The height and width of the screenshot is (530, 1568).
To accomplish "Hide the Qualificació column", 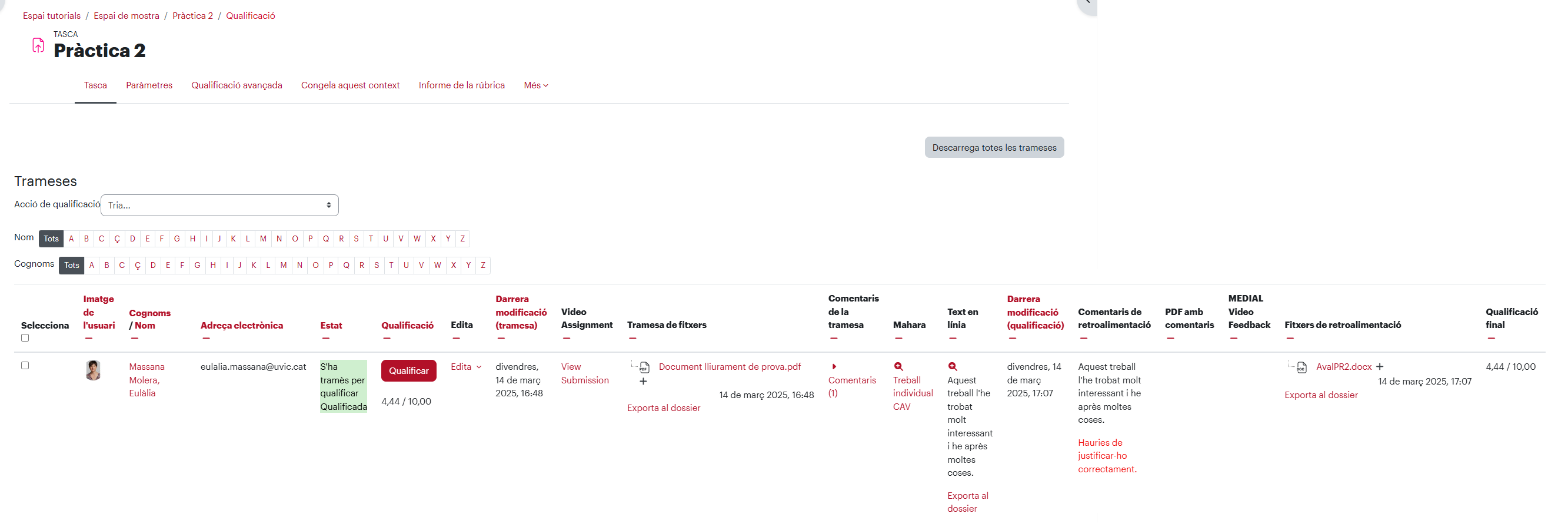I will [x=387, y=339].
